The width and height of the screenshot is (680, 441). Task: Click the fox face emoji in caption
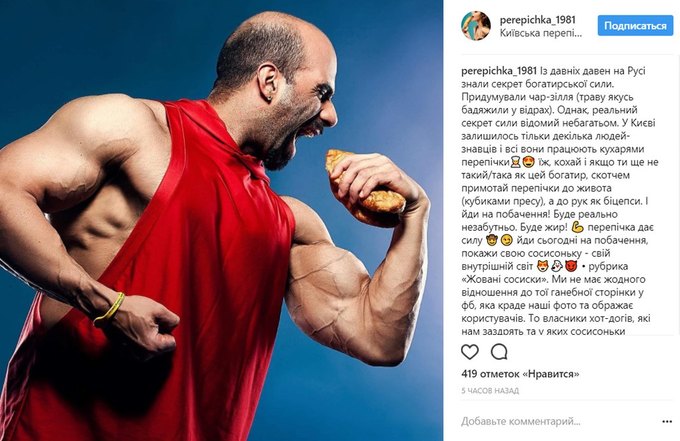(x=543, y=266)
